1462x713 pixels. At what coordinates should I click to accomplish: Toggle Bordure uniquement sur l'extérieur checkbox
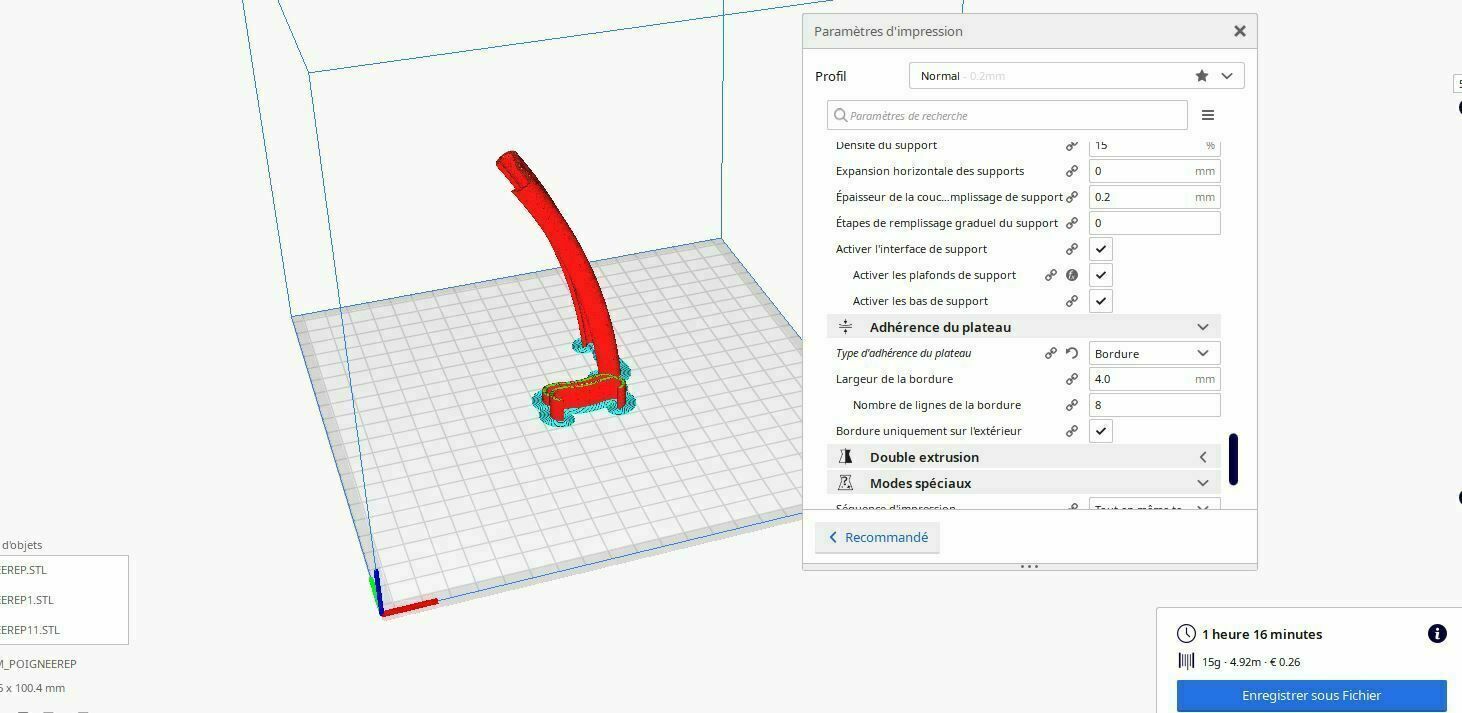pyautogui.click(x=1101, y=431)
